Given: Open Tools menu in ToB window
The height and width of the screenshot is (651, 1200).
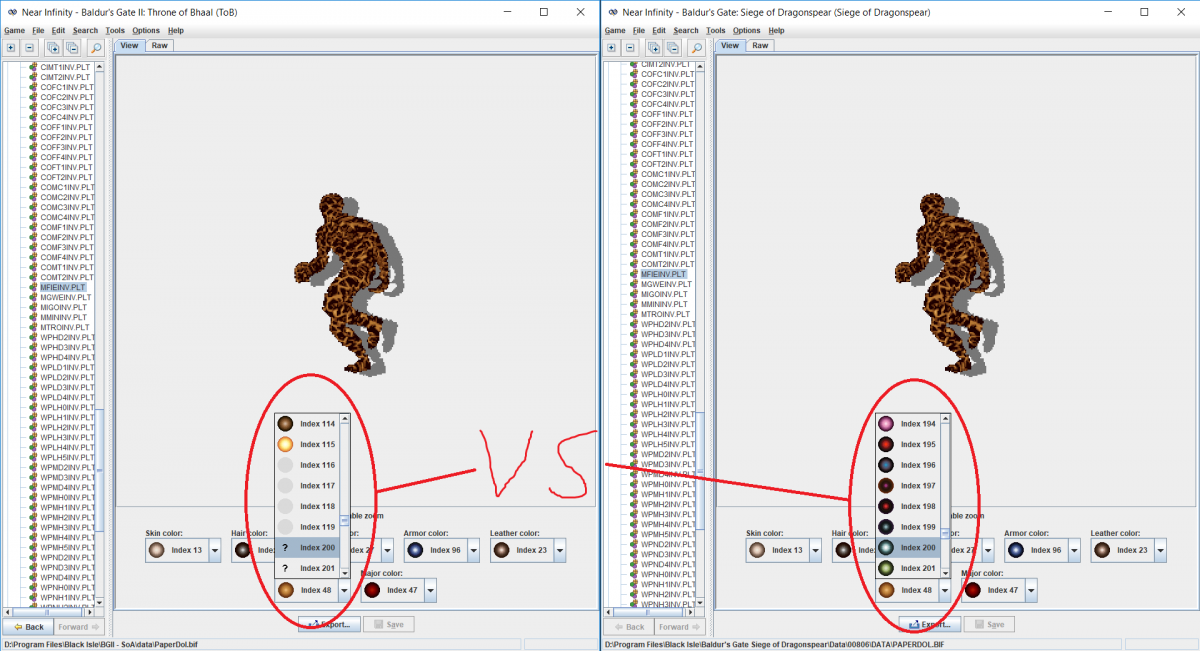Looking at the screenshot, I should (x=115, y=30).
